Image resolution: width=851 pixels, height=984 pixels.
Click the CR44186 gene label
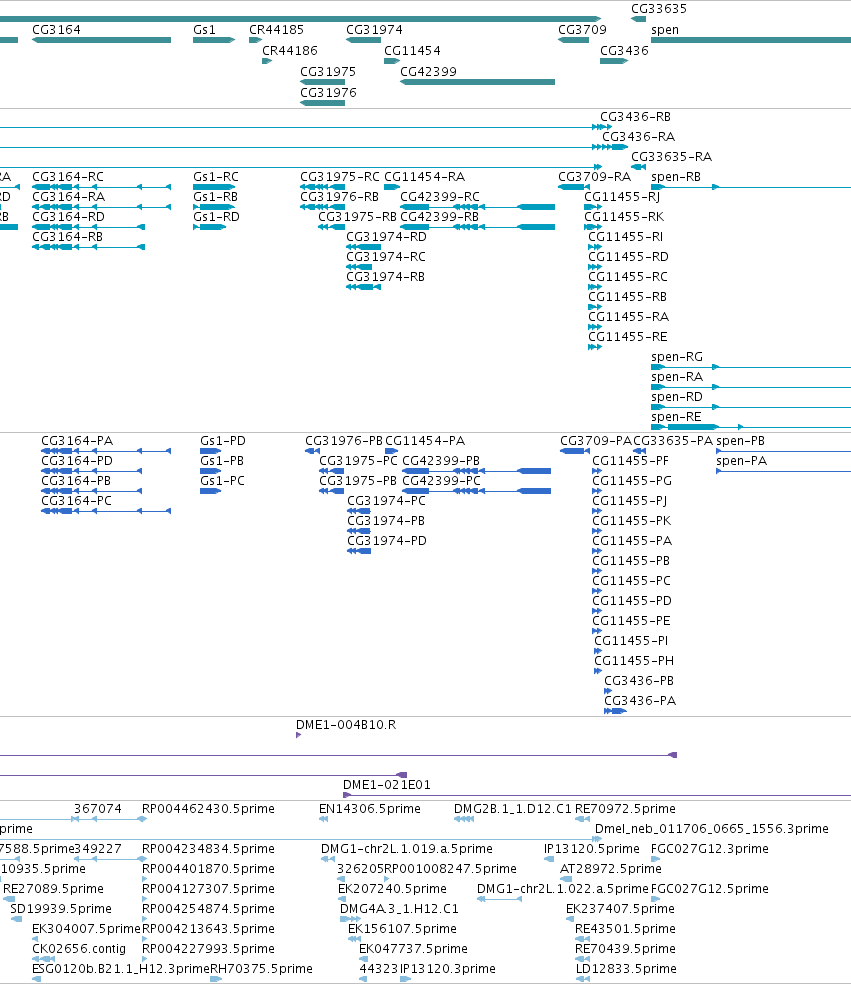290,50
